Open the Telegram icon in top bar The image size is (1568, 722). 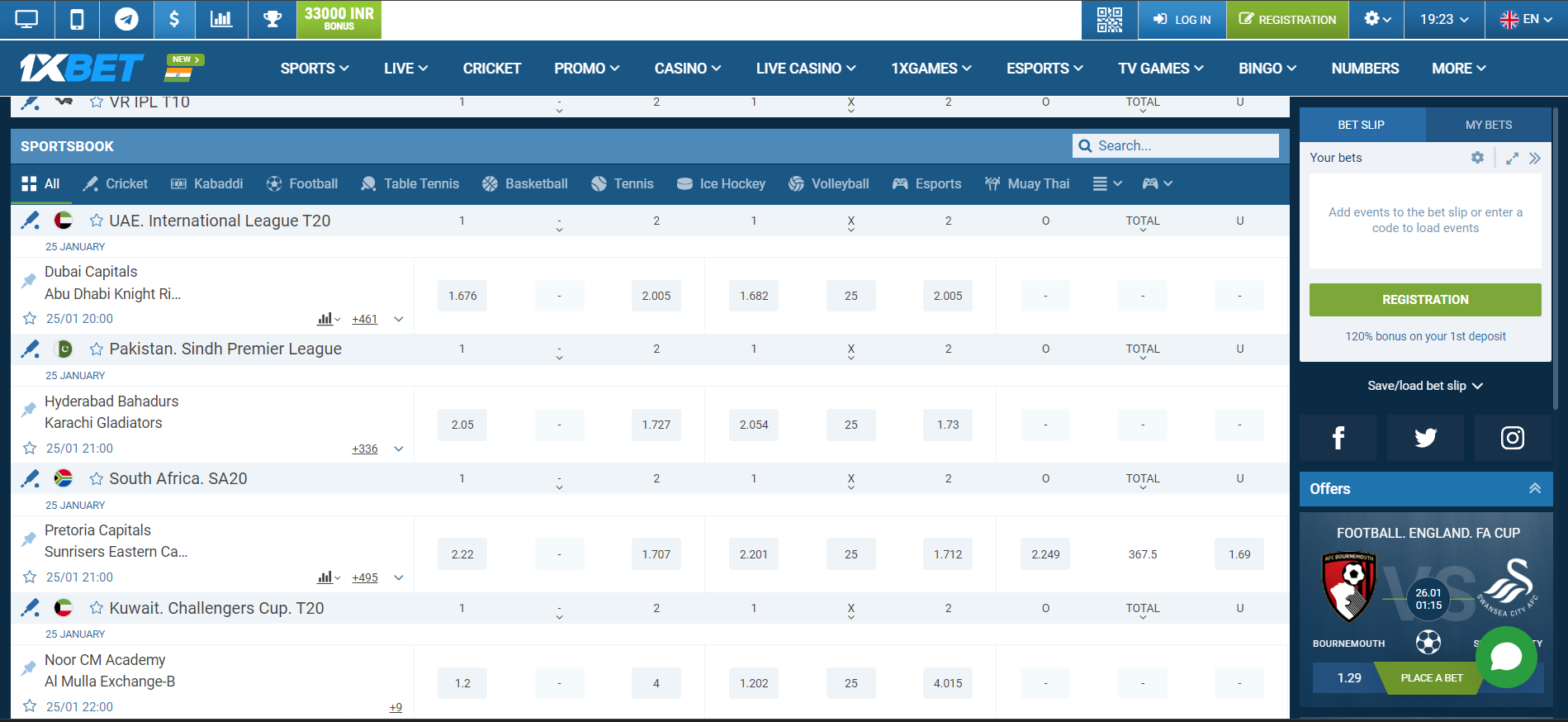126,19
